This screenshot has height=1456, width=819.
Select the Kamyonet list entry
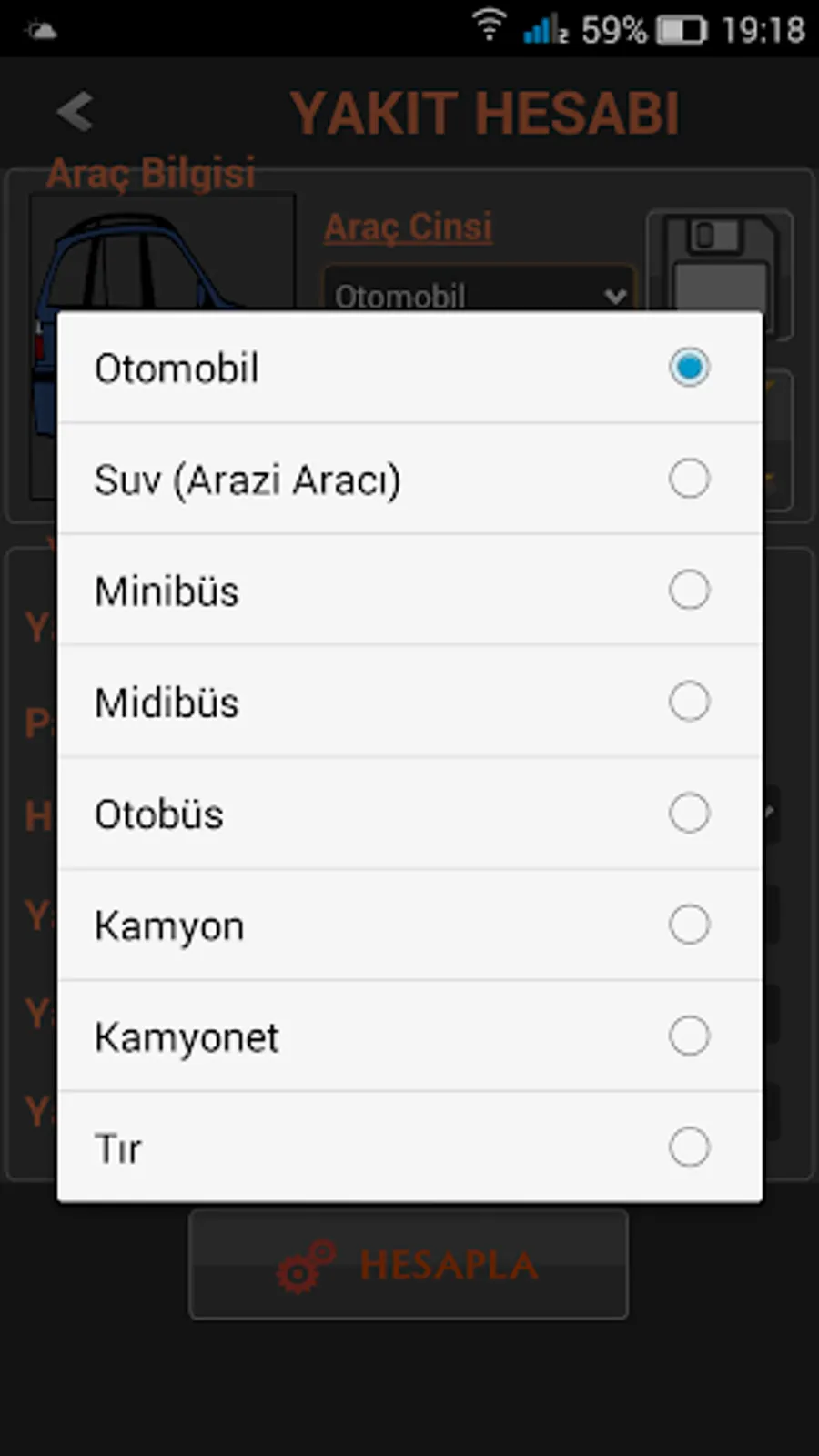click(409, 1036)
